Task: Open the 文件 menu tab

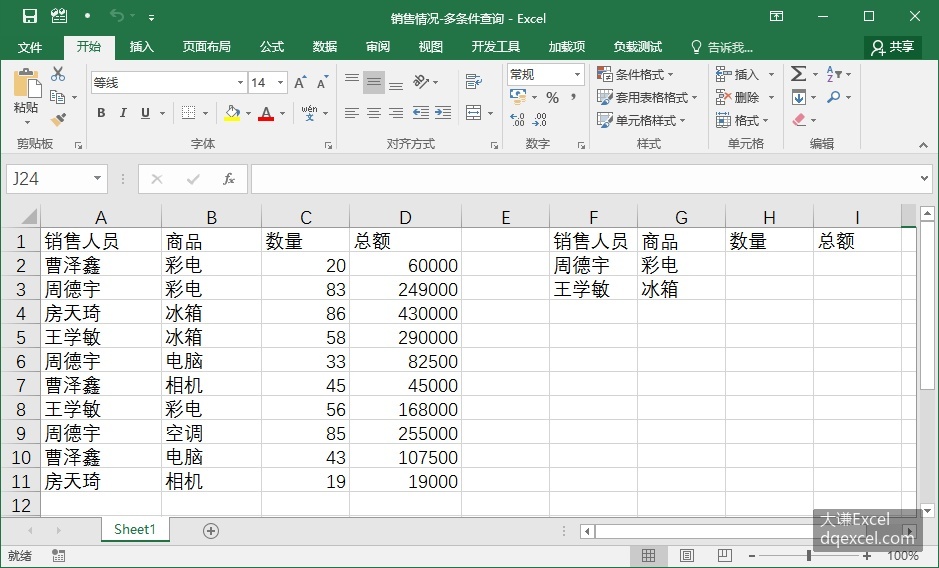Action: 30,47
